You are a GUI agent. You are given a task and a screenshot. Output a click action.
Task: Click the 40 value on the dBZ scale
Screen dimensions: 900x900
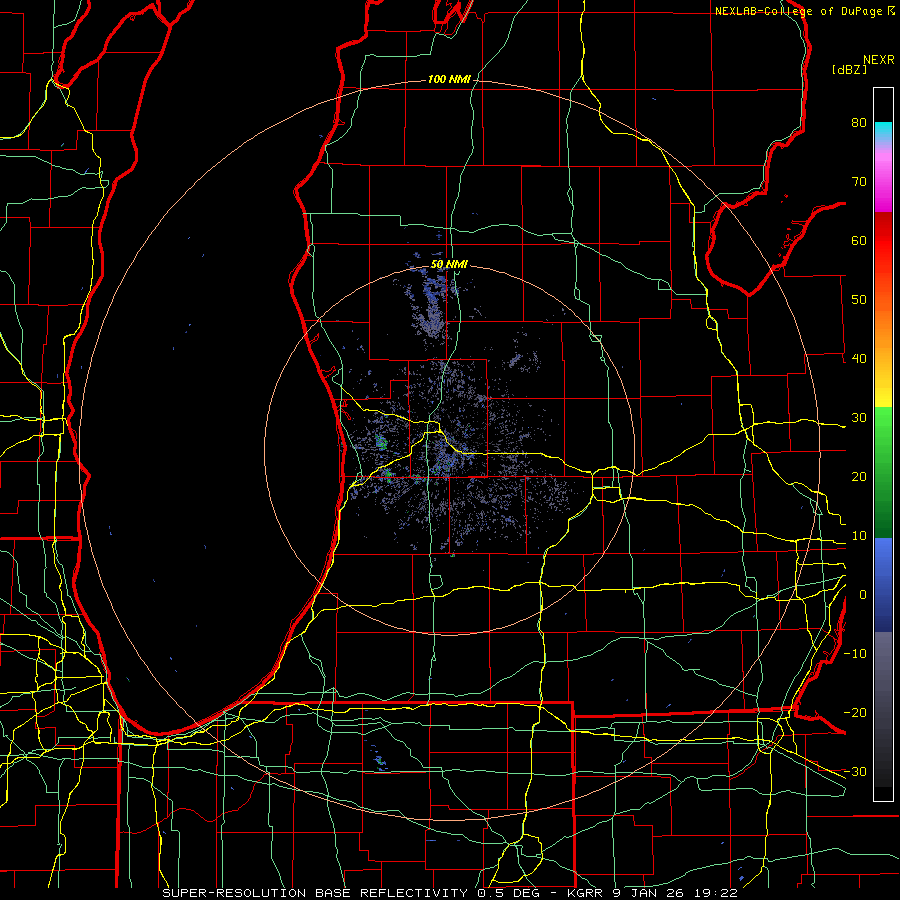[859, 359]
